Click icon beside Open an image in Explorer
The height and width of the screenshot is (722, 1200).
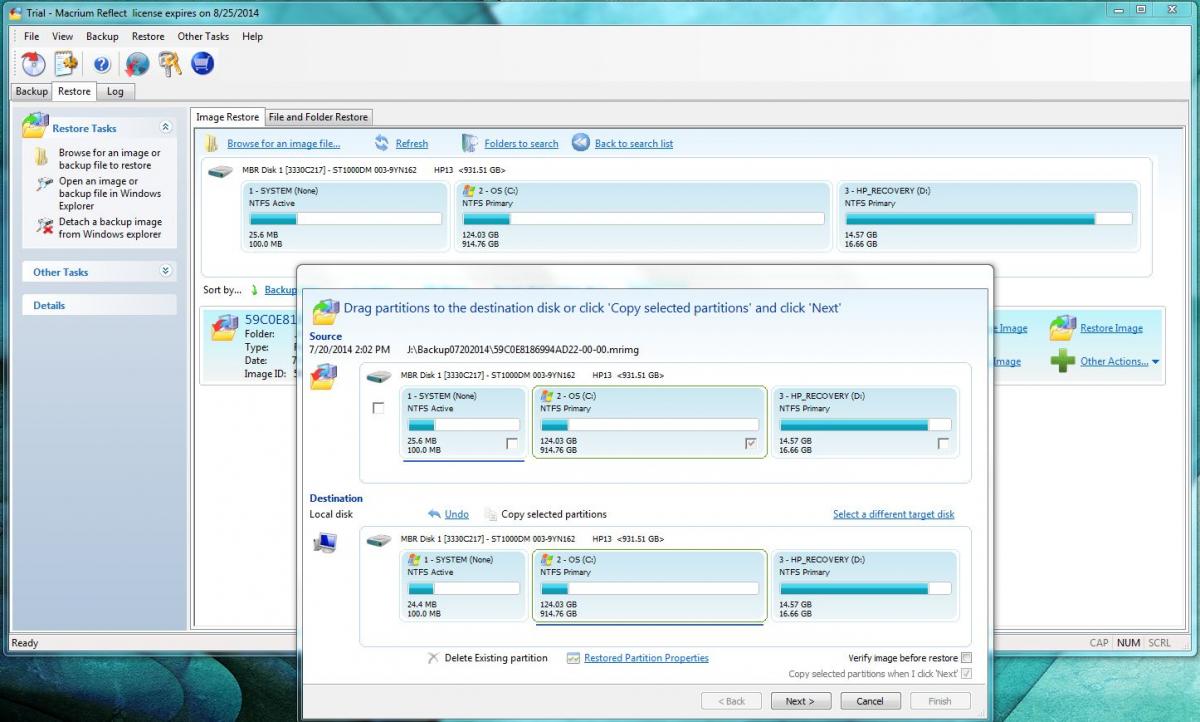pos(44,184)
